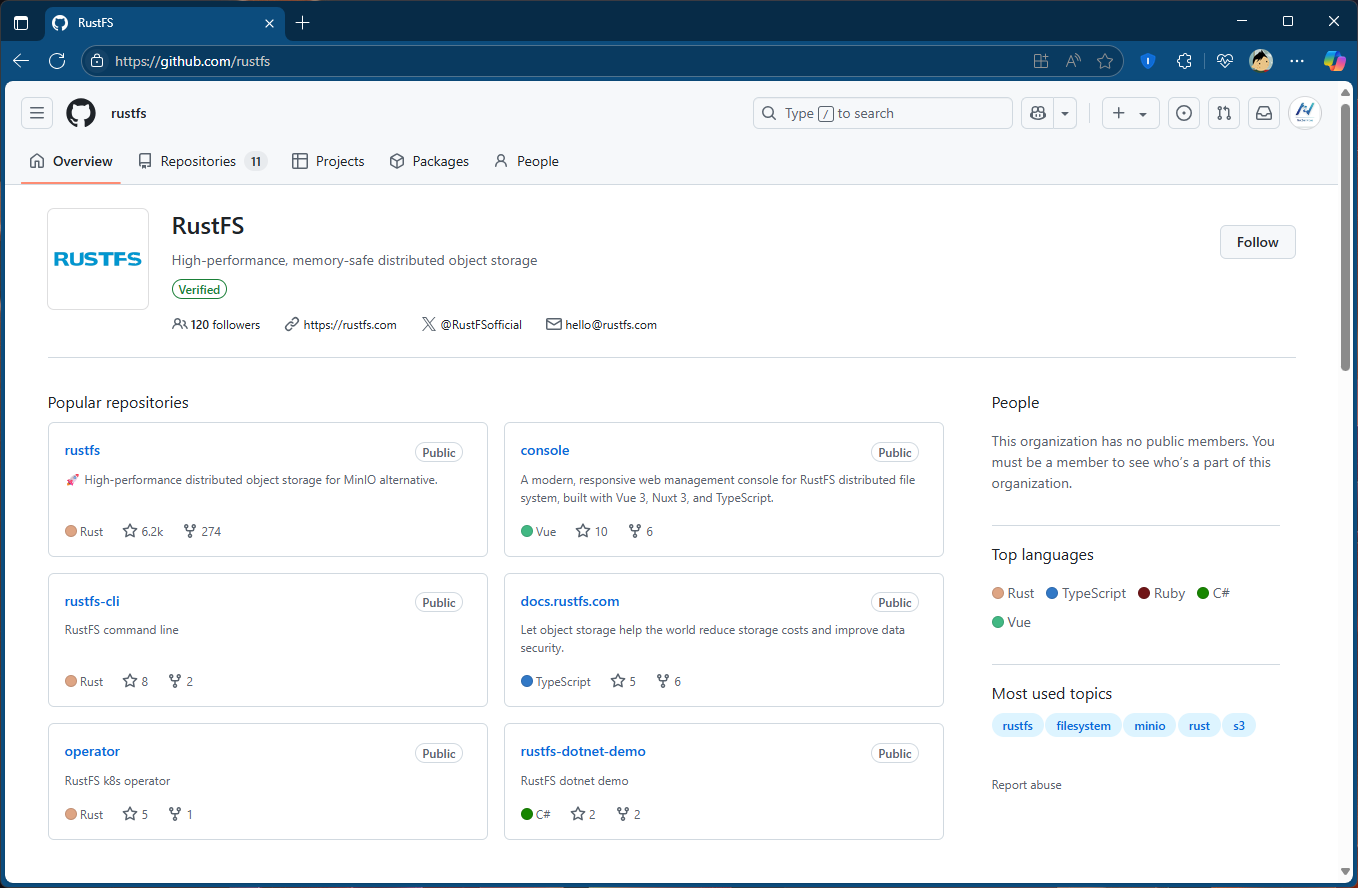
Task: Open the operator repository
Action: tap(92, 751)
